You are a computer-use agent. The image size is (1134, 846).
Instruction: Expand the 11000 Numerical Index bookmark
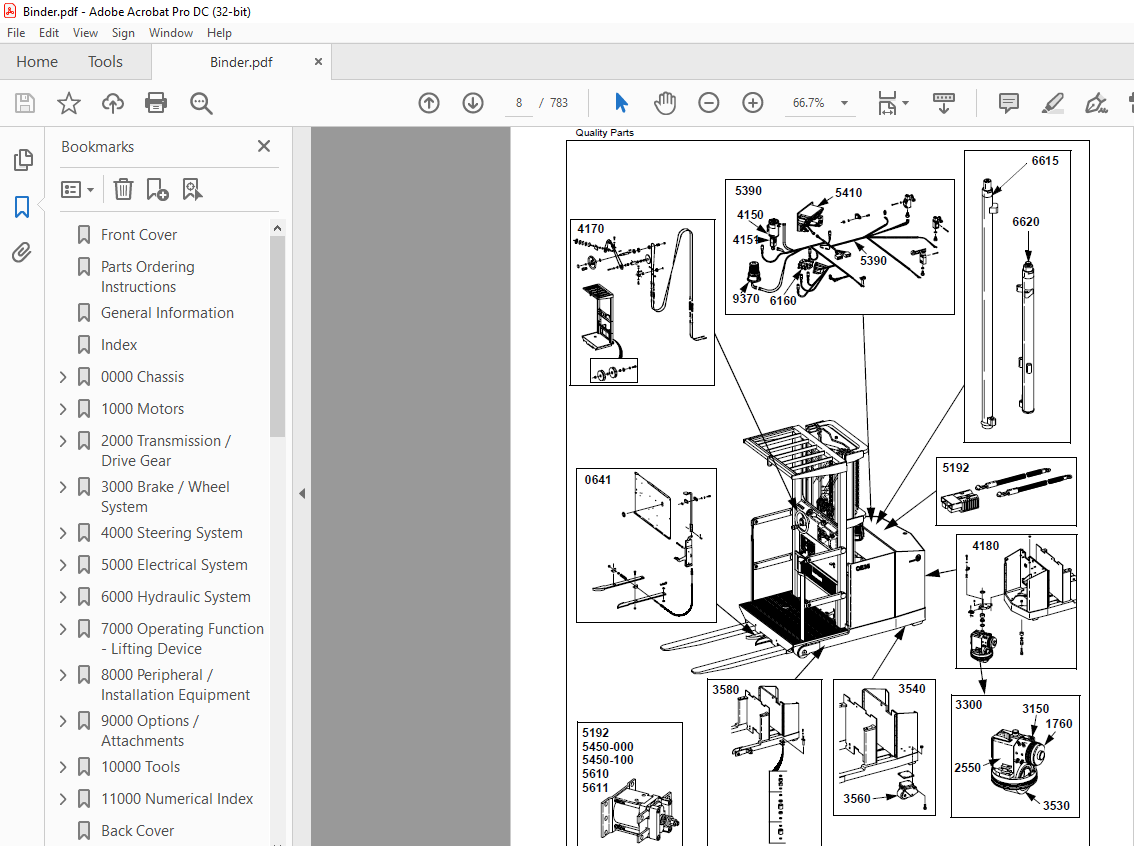click(x=63, y=798)
